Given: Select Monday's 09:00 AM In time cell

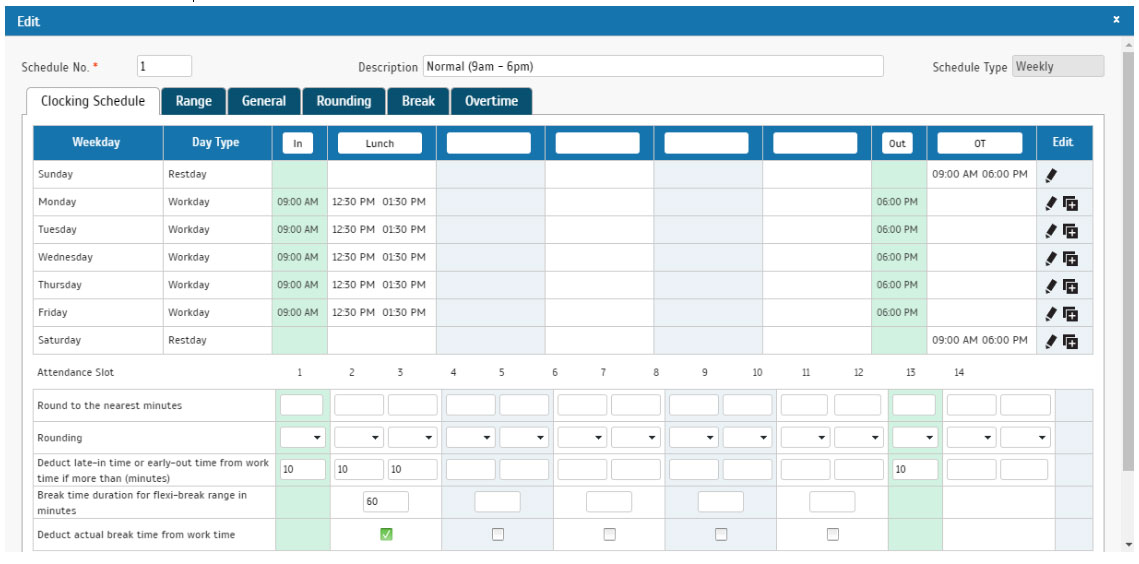Looking at the screenshot, I should (299, 202).
